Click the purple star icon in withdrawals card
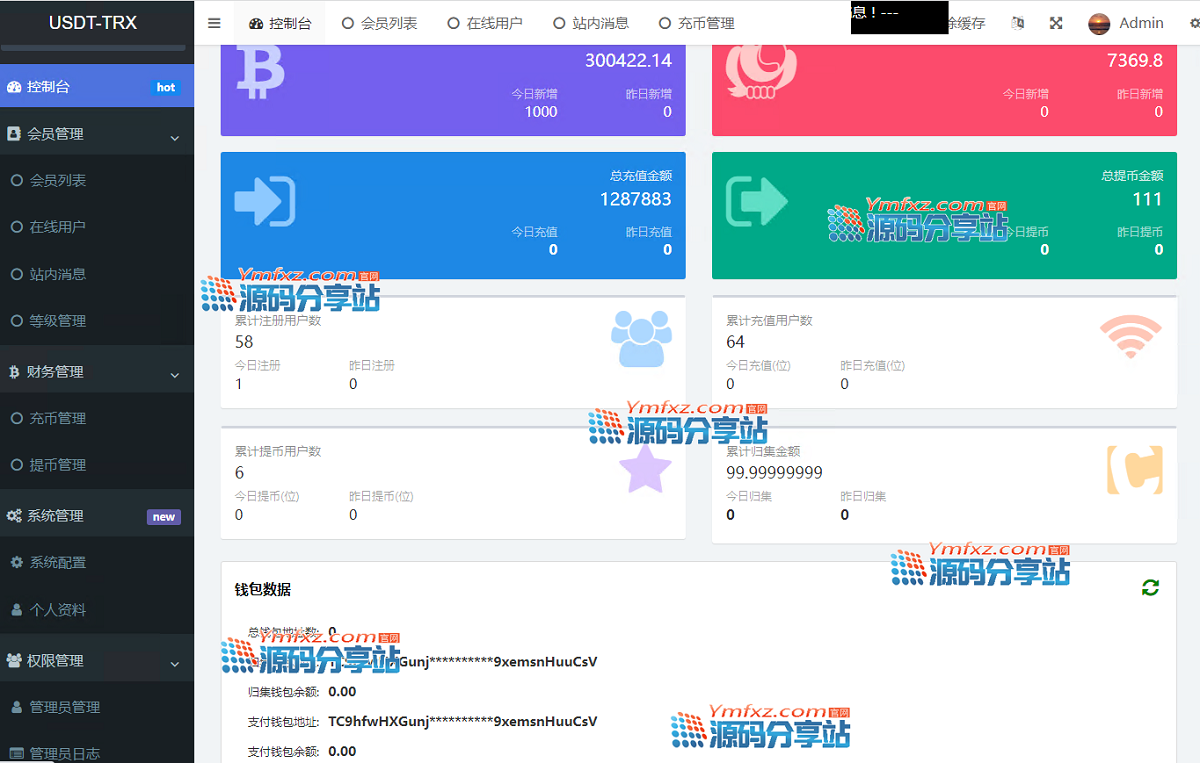Viewport: 1200px width, 763px height. (x=645, y=469)
